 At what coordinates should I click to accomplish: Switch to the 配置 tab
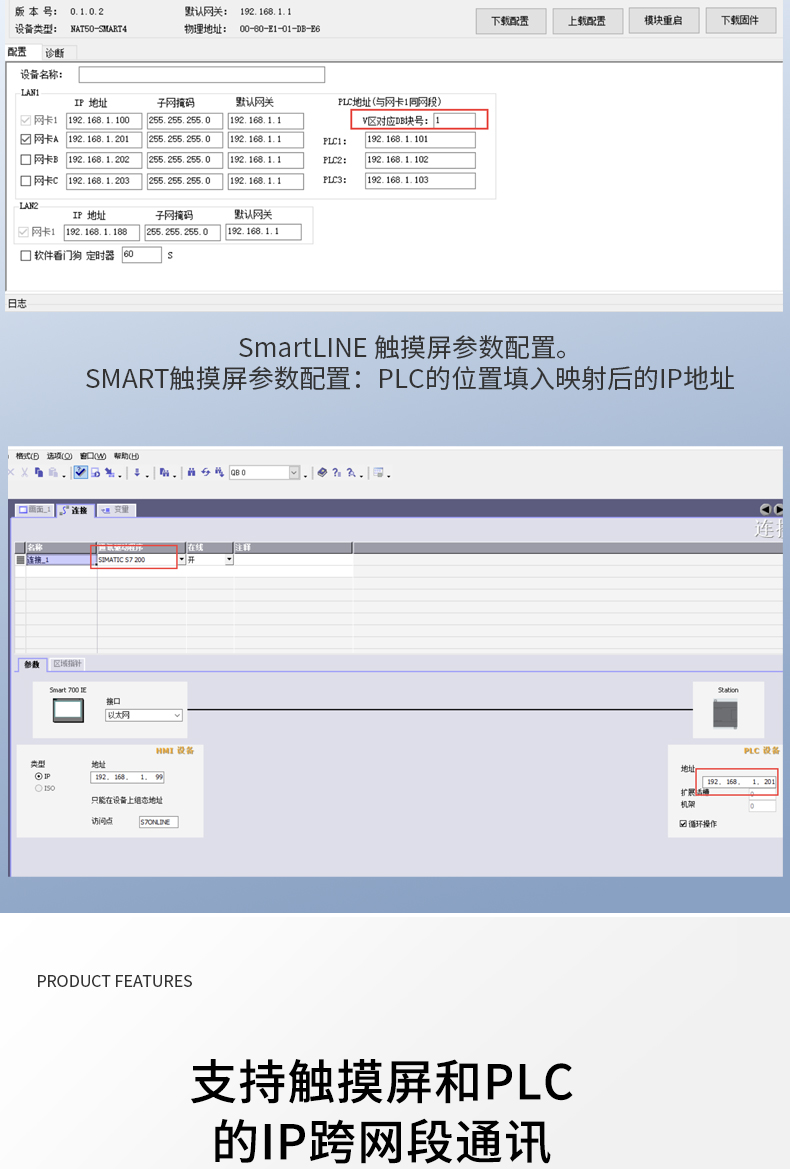pos(18,52)
